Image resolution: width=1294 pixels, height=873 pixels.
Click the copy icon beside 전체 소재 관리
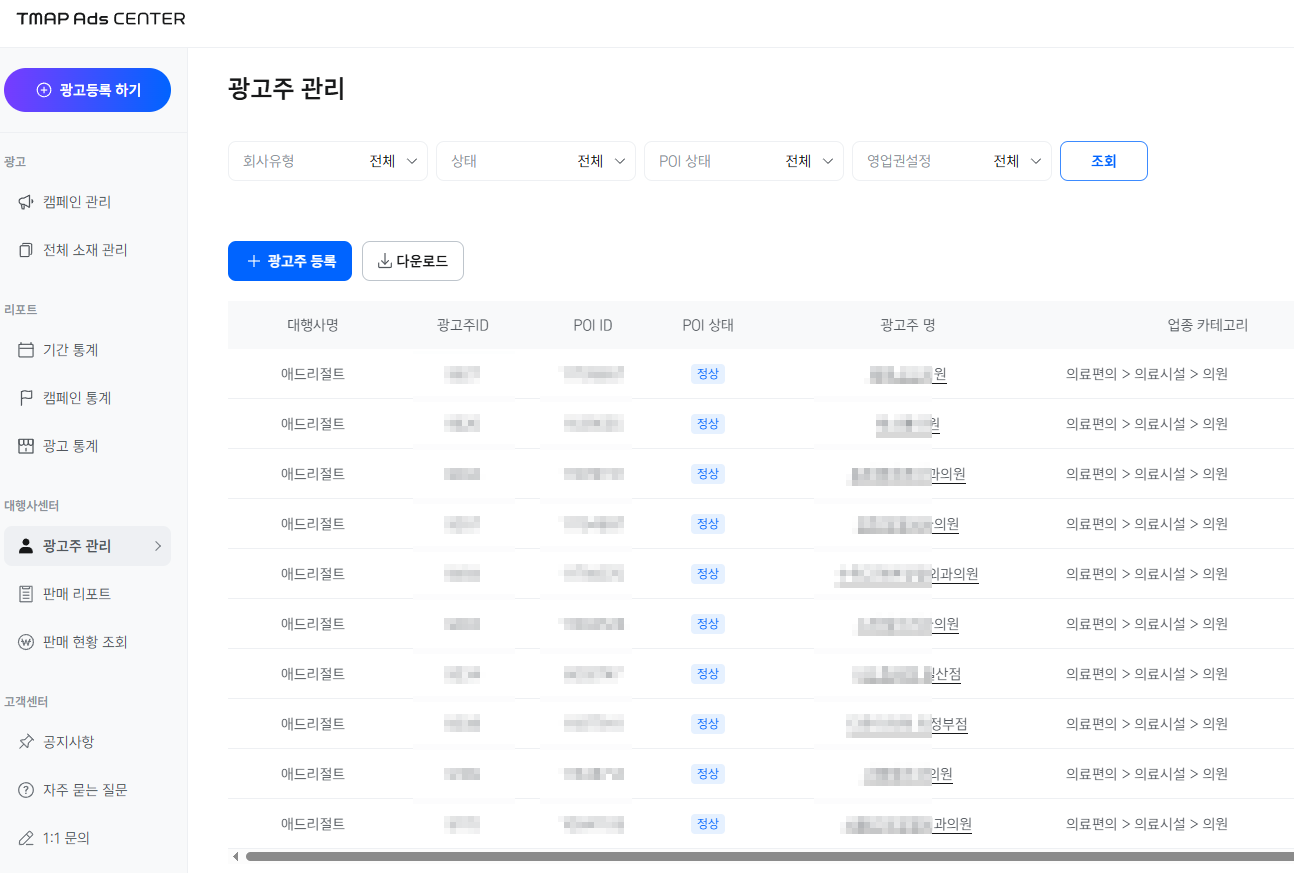click(x=26, y=250)
